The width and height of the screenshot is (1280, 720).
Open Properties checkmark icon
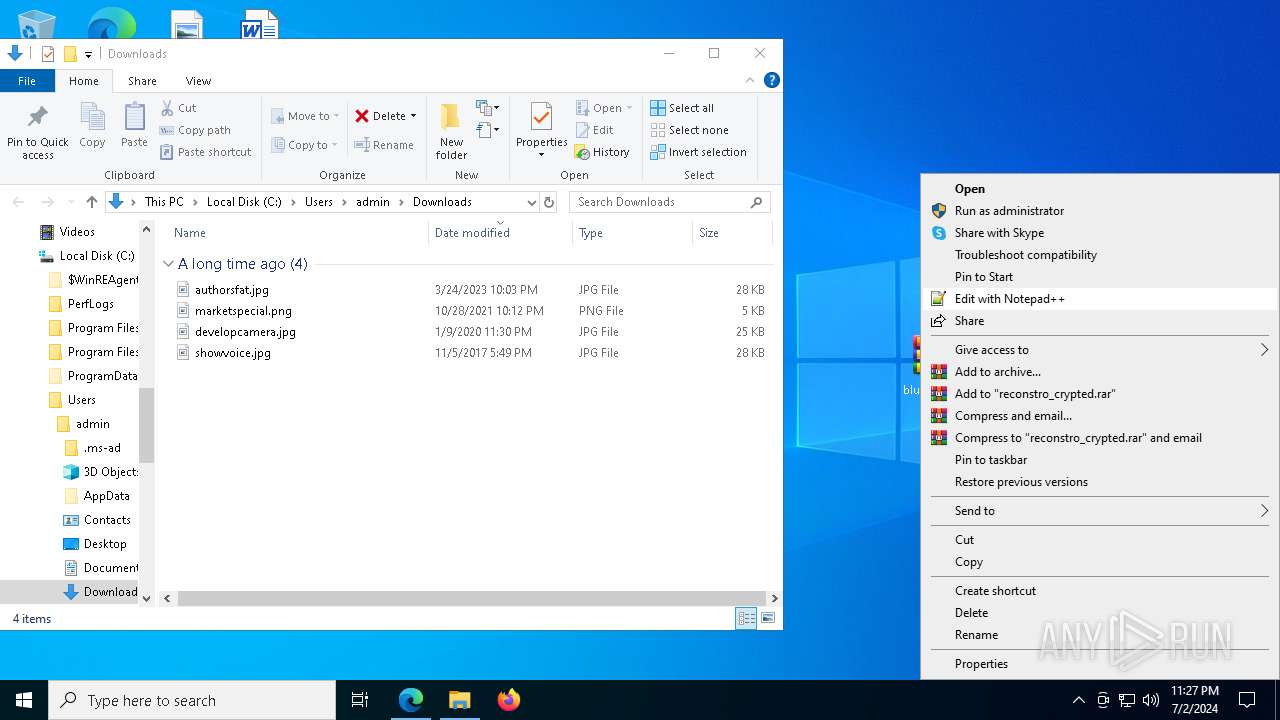[x=541, y=118]
